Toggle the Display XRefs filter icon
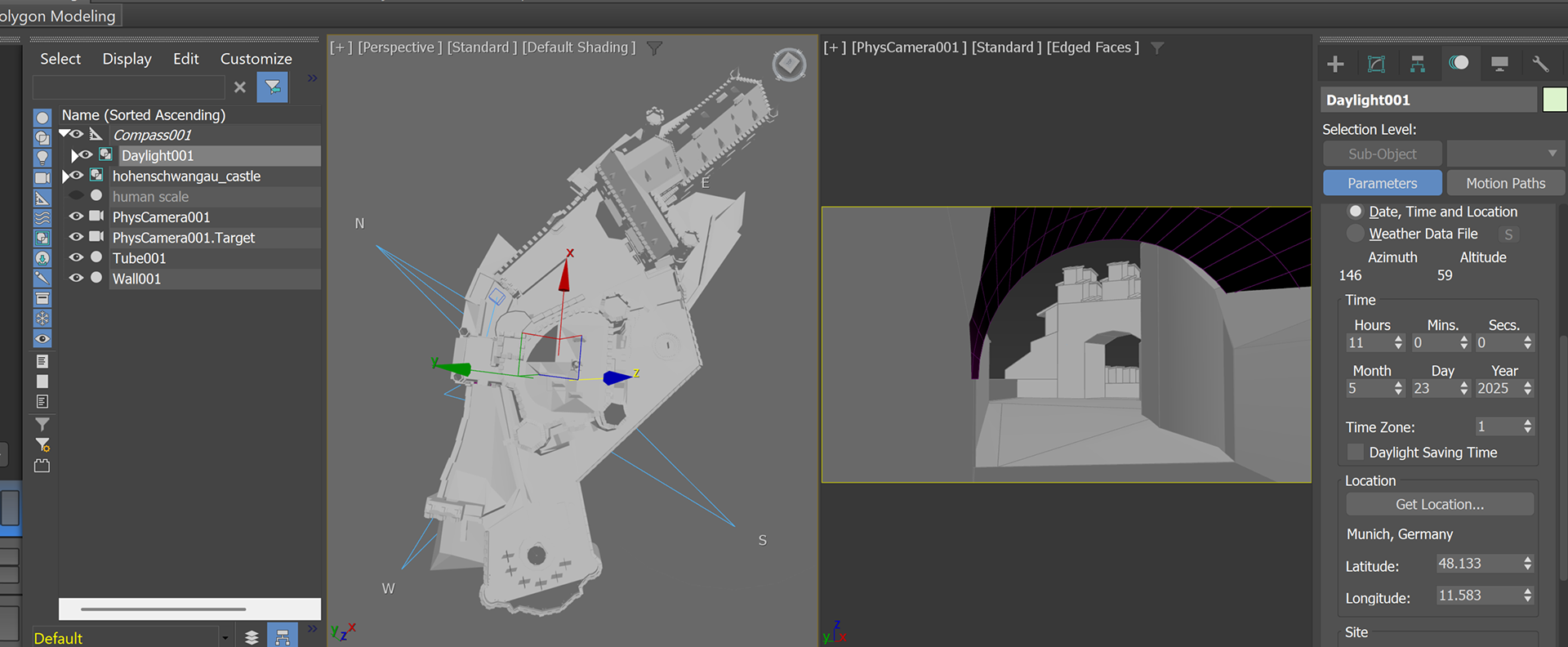1568x647 pixels. (42, 258)
